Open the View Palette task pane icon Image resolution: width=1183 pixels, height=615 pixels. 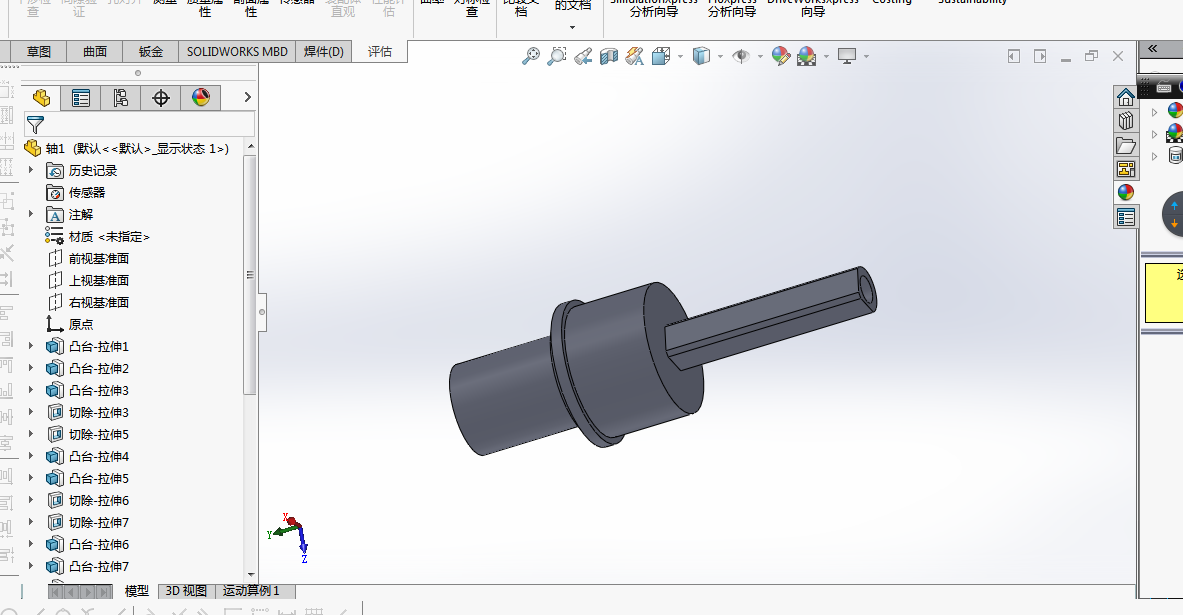pyautogui.click(x=1126, y=169)
